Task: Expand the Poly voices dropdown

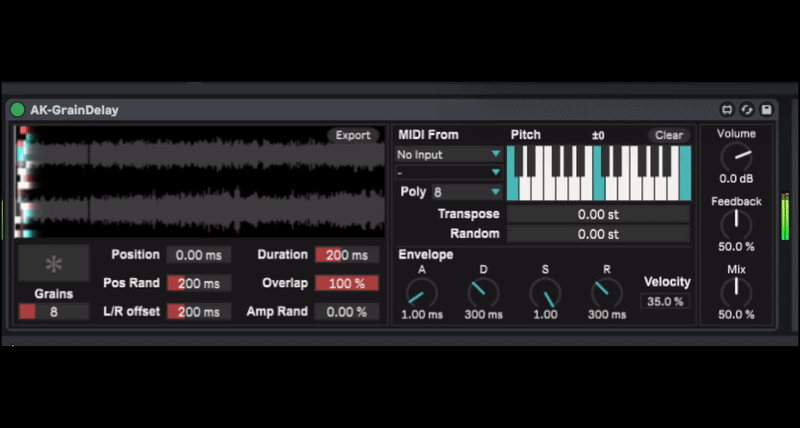Action: pyautogui.click(x=466, y=191)
